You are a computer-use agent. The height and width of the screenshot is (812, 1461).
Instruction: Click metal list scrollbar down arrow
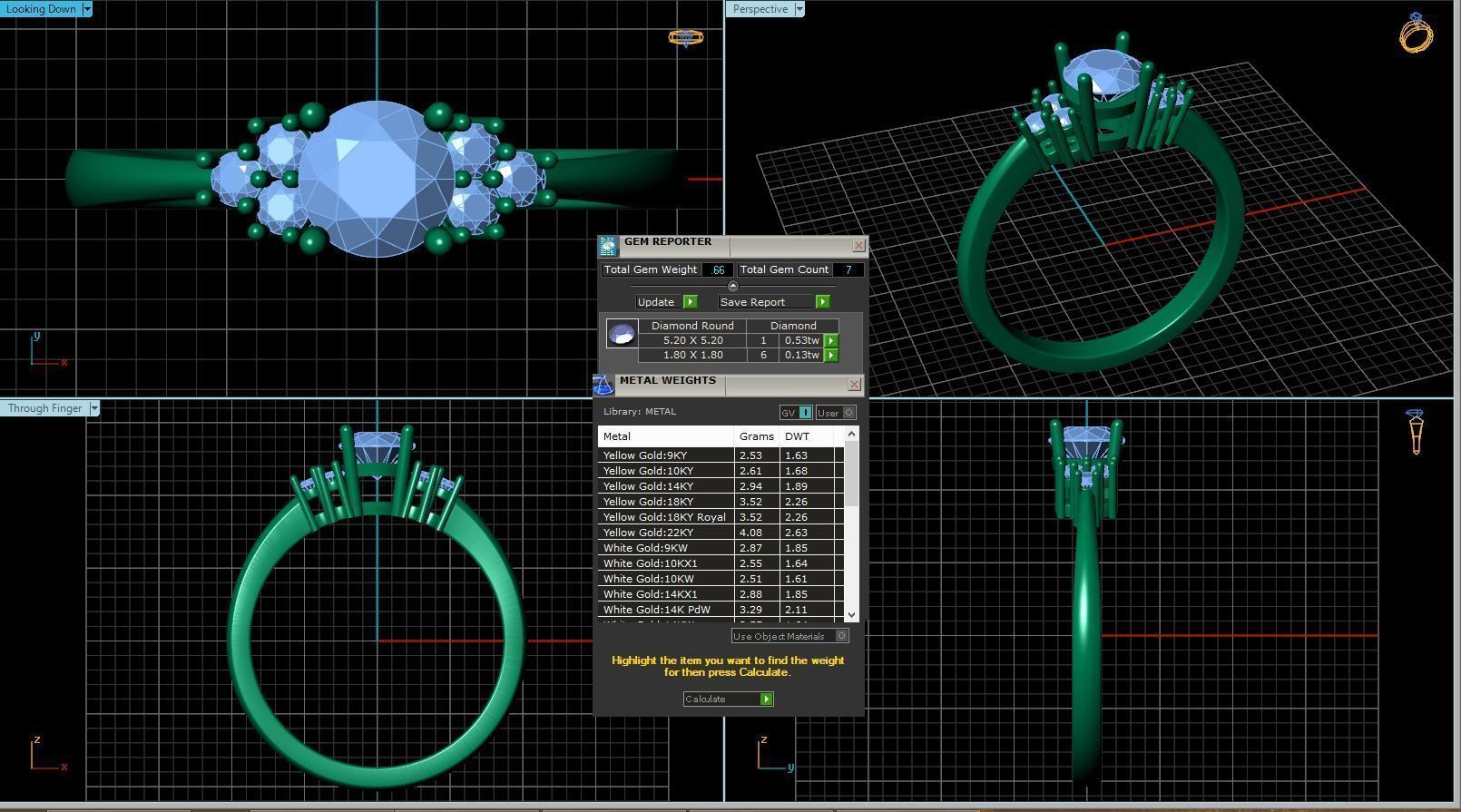tap(851, 614)
